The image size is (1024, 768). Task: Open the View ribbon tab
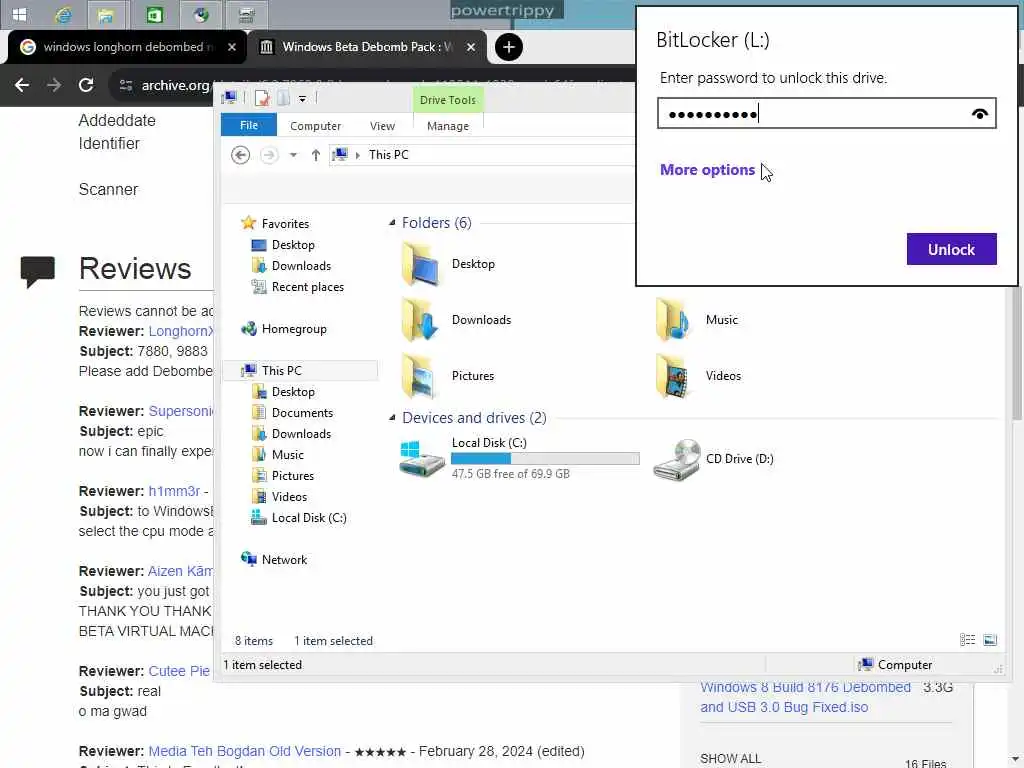coord(382,126)
